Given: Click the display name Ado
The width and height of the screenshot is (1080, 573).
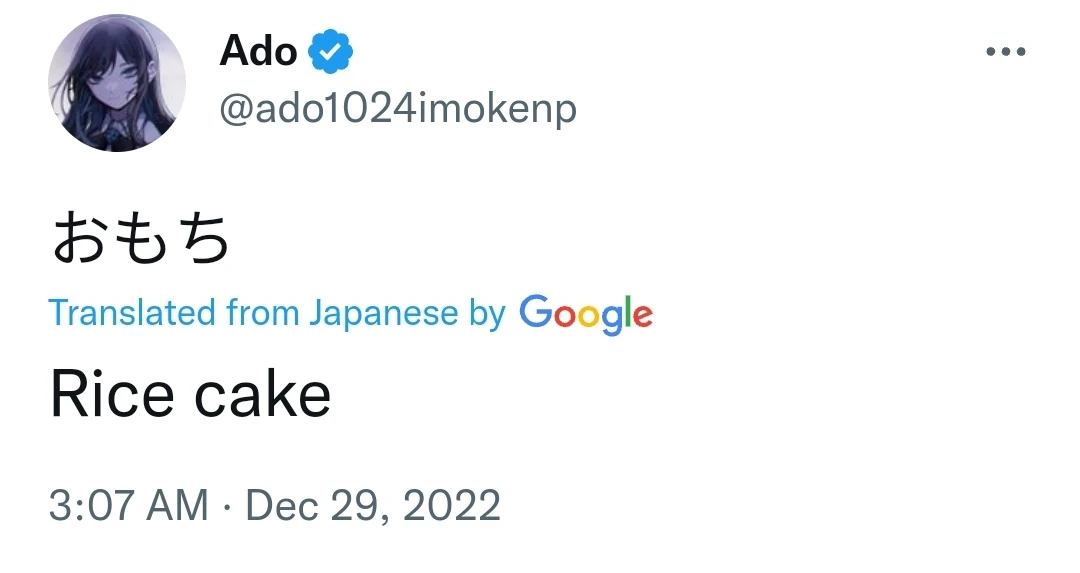Looking at the screenshot, I should pos(258,51).
